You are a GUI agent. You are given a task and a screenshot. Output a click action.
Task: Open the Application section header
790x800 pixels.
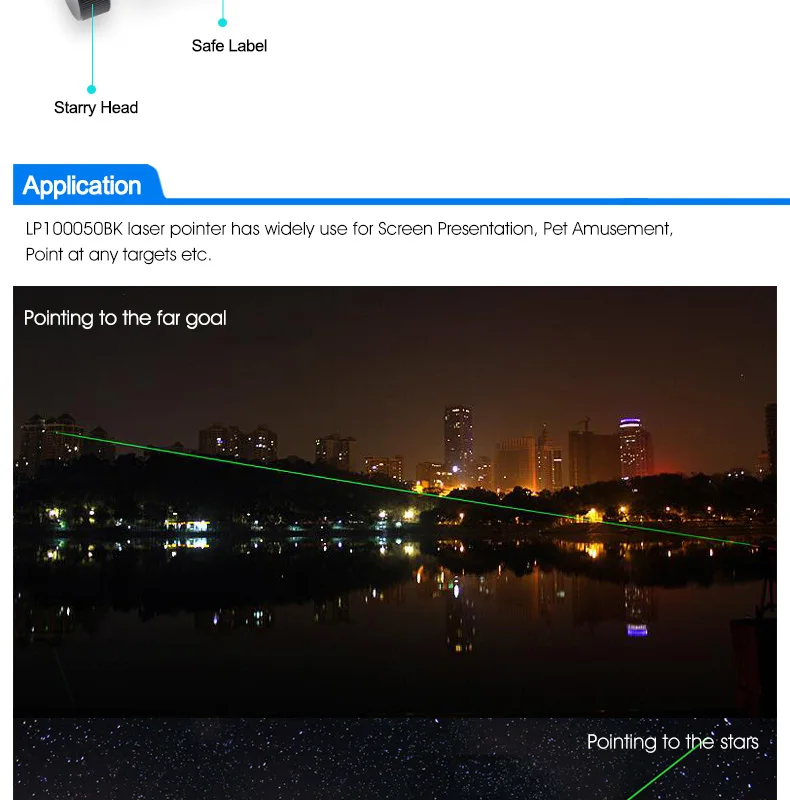tap(83, 185)
